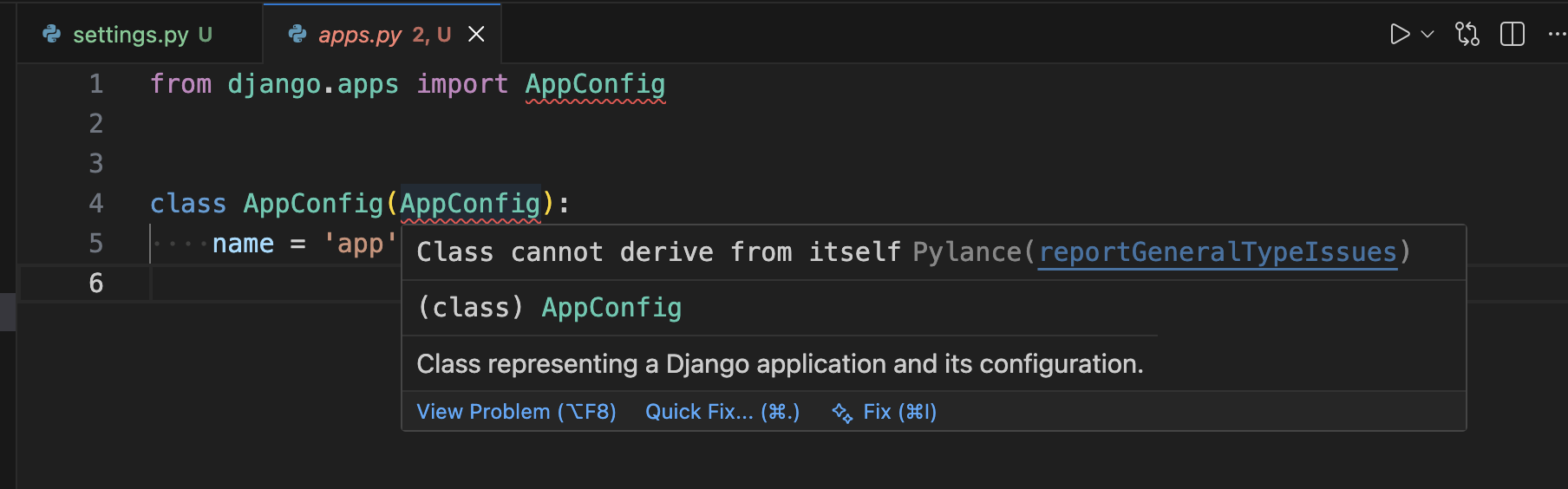Viewport: 1568px width, 489px height.
Task: Open the reportGeneralTypeIssues documentation link
Action: 1218,252
